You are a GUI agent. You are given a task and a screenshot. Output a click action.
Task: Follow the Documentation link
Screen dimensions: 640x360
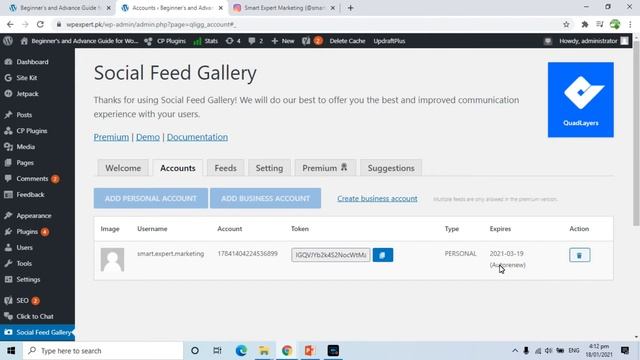pos(197,137)
